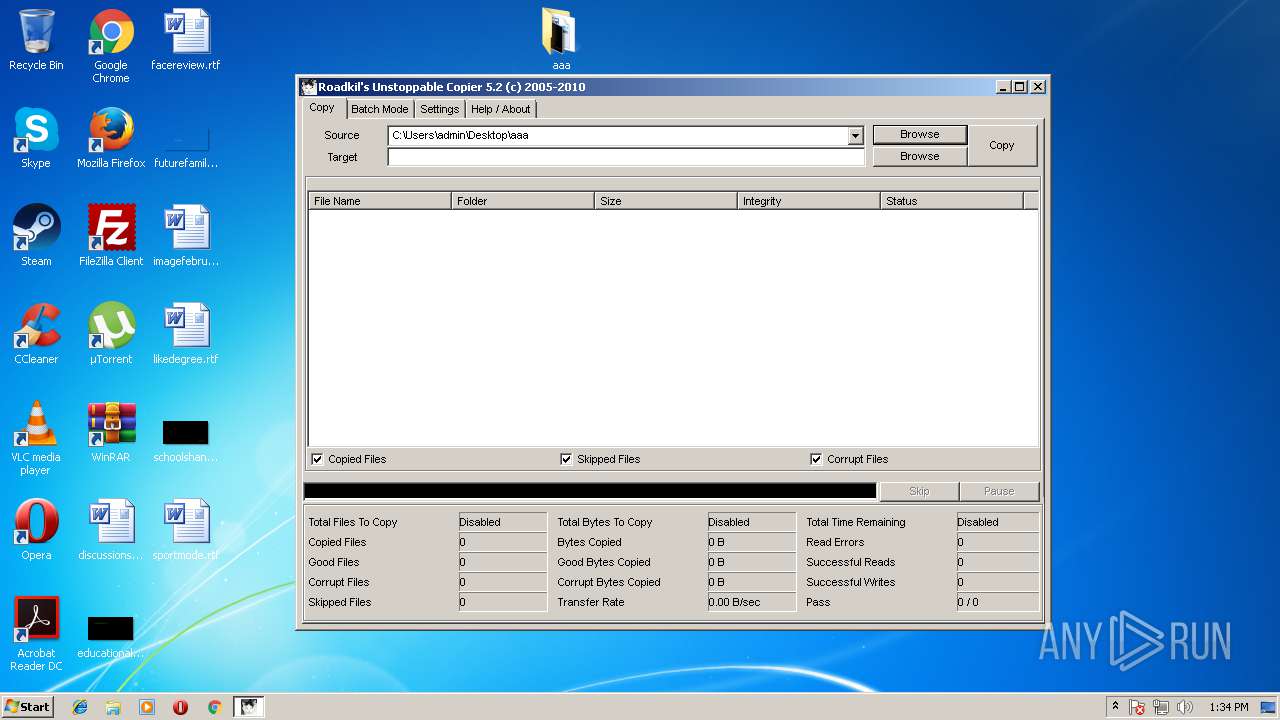Click Browse for the Source folder
The image size is (1280, 720).
(920, 134)
